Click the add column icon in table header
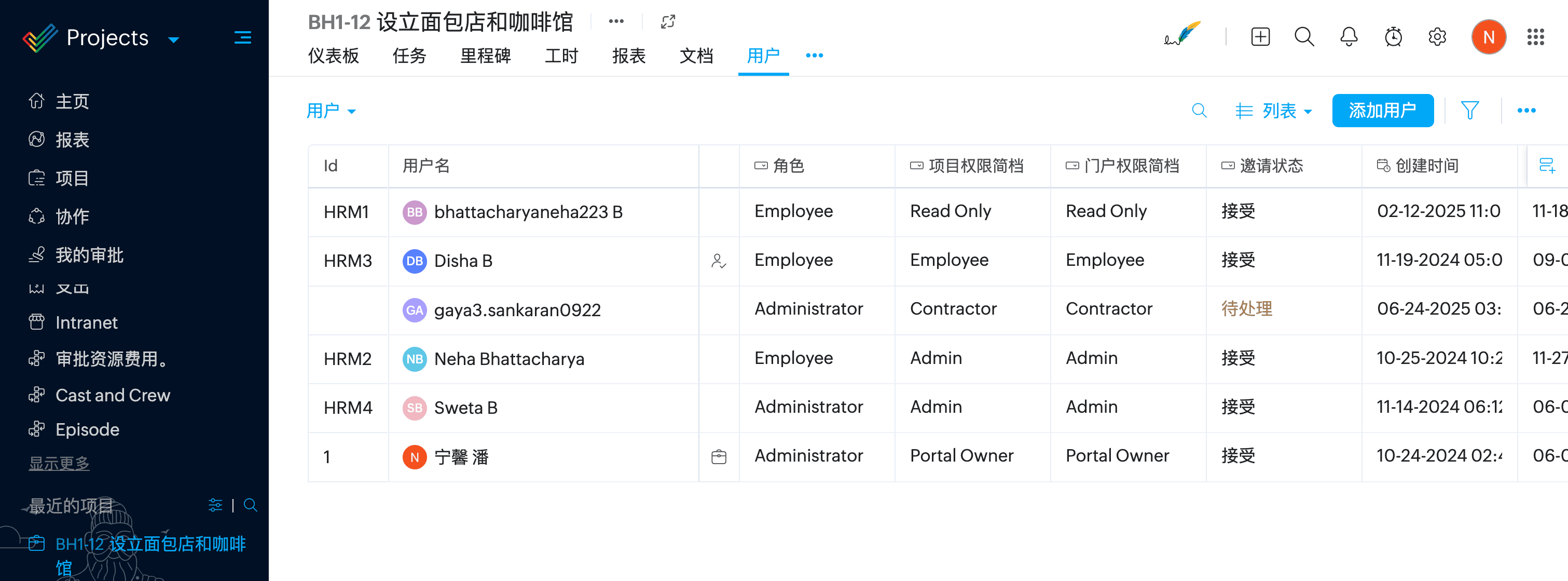This screenshot has width=1568, height=581. pyautogui.click(x=1547, y=165)
